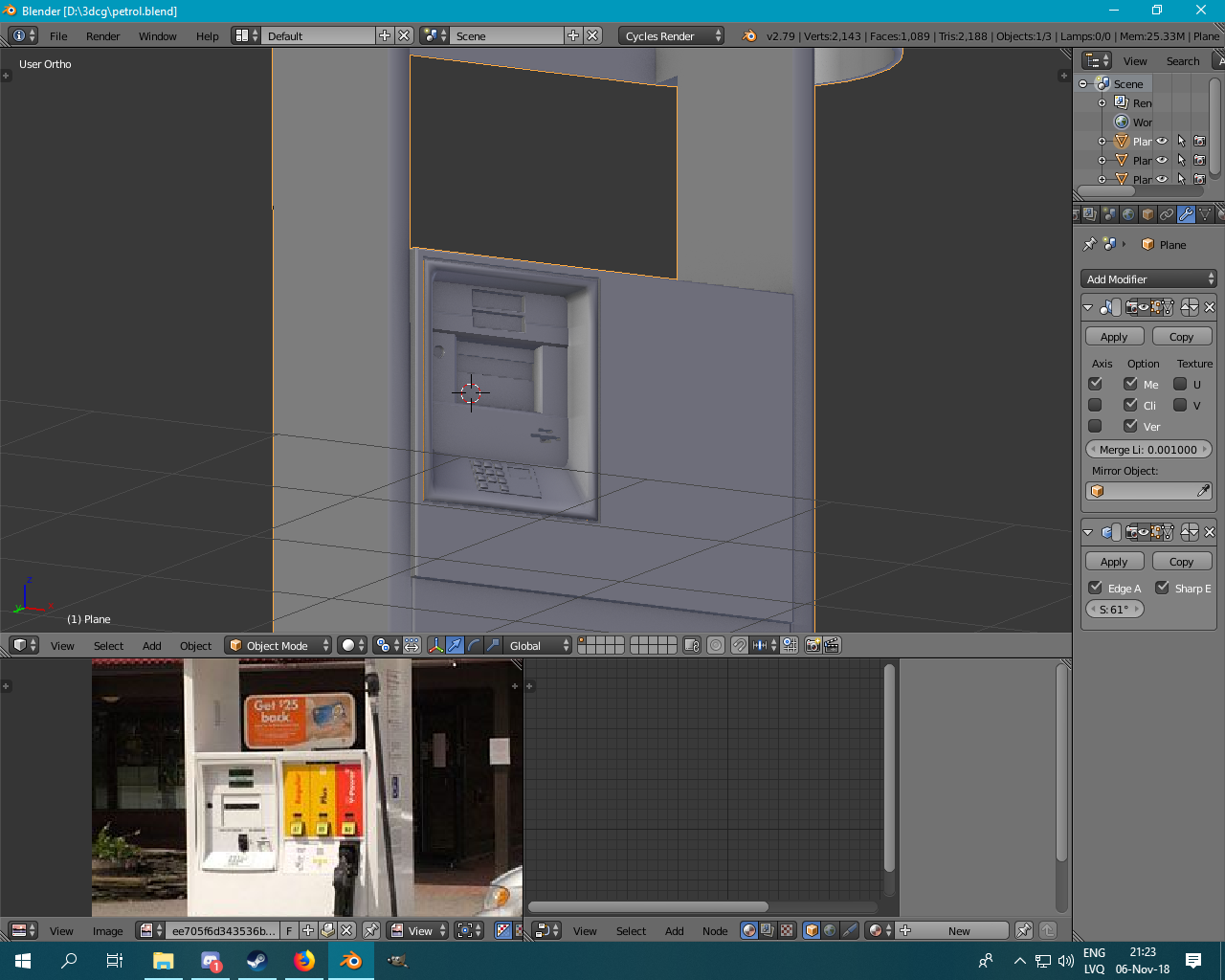The width and height of the screenshot is (1225, 980).
Task: Open the Render menu
Action: (x=103, y=35)
